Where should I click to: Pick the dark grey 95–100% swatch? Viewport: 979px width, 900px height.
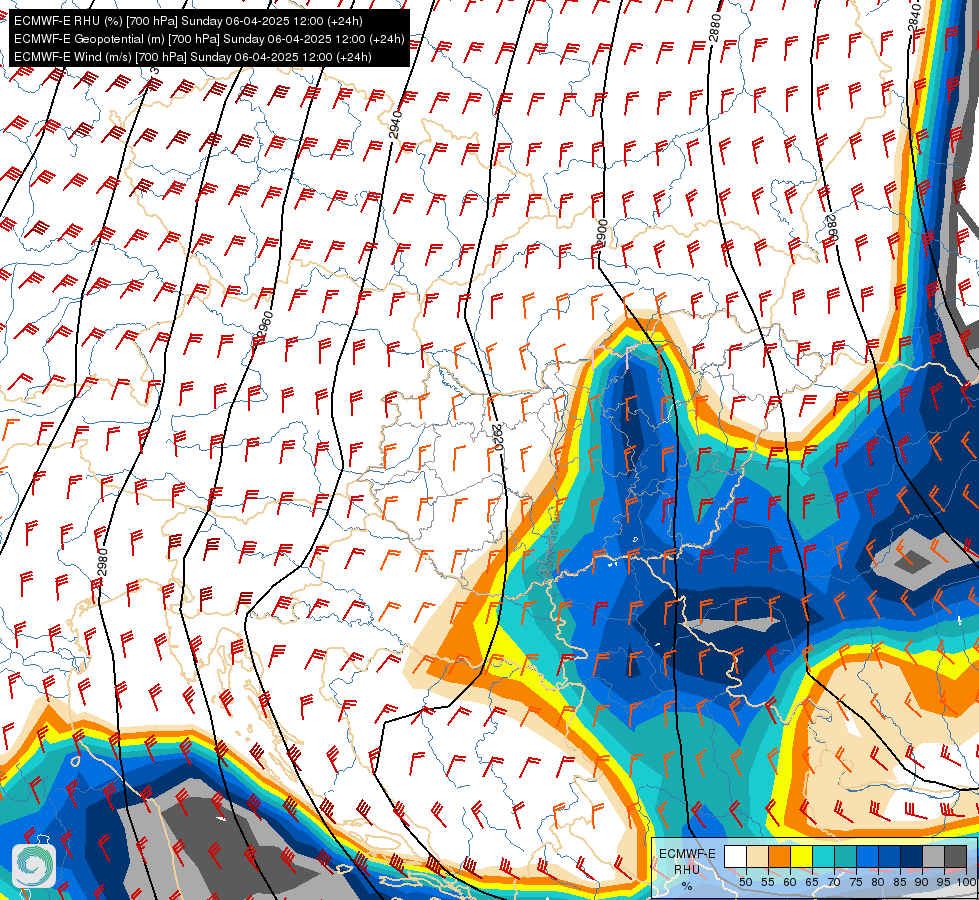[956, 856]
